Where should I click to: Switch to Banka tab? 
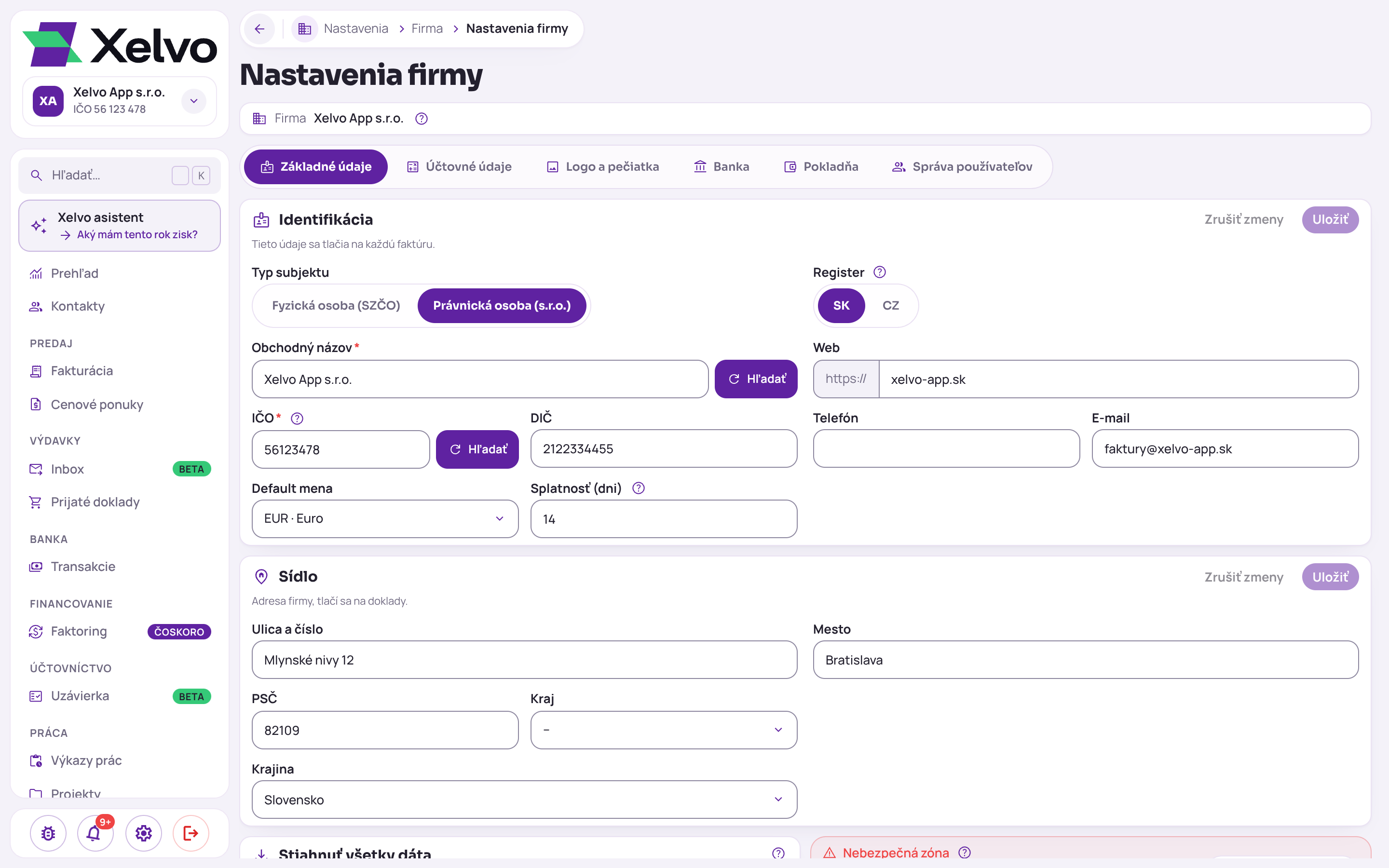click(x=722, y=166)
